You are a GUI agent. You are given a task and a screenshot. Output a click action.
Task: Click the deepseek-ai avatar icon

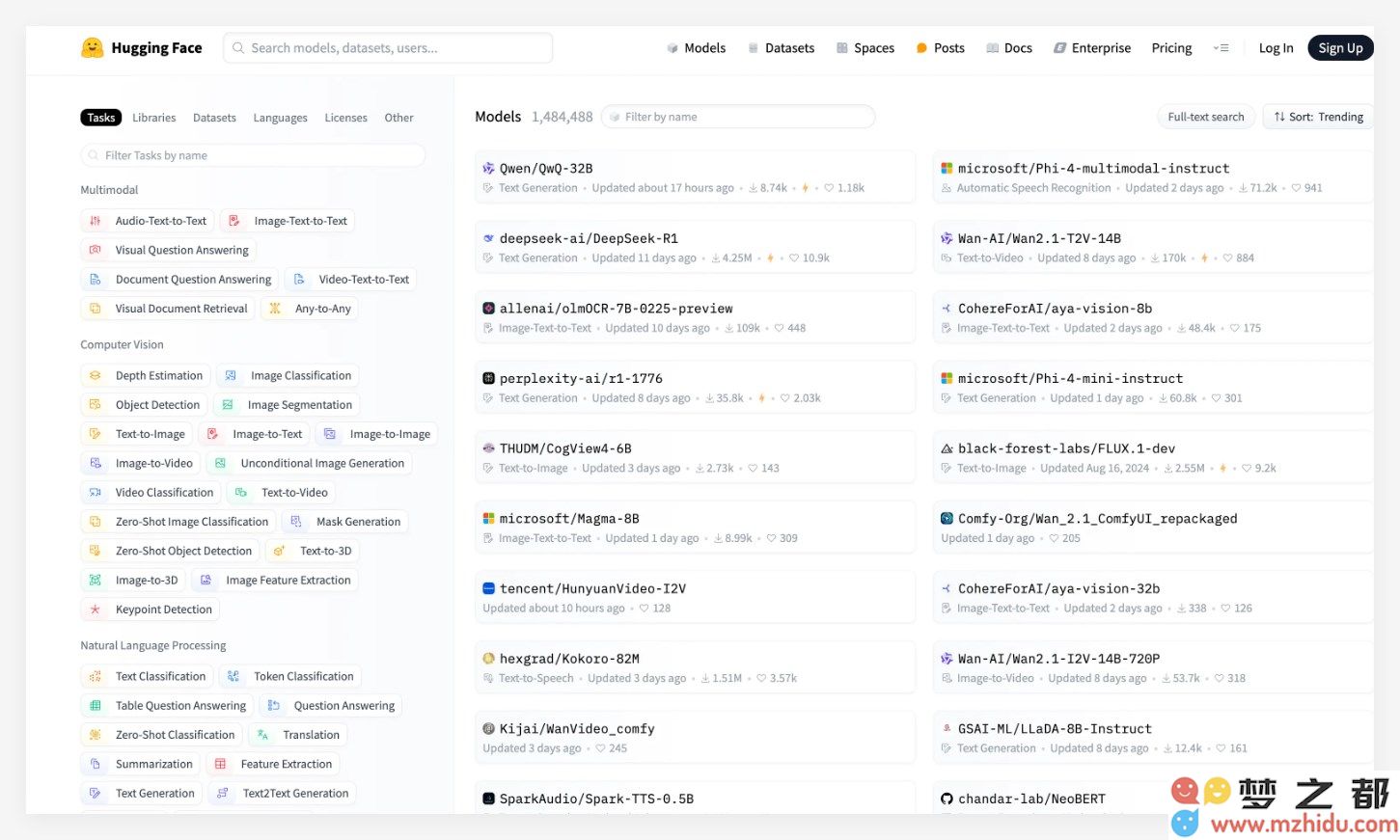pyautogui.click(x=488, y=238)
